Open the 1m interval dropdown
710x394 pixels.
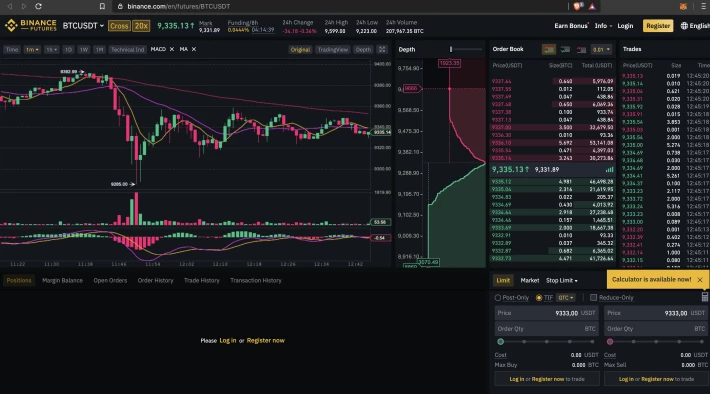pyautogui.click(x=32, y=49)
